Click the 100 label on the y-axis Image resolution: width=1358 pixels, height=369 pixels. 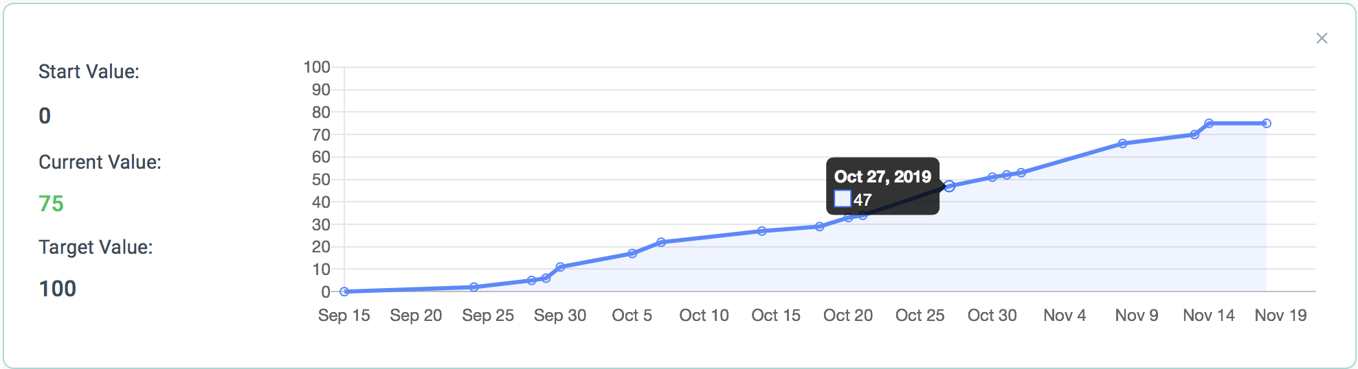pyautogui.click(x=317, y=67)
